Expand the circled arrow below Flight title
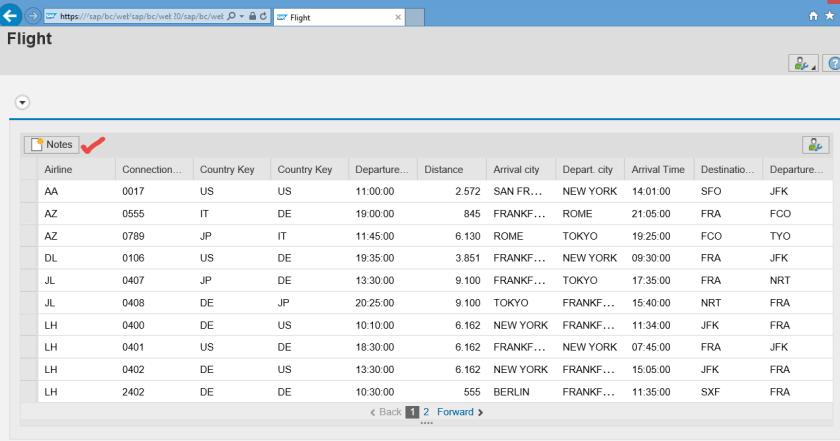The height and width of the screenshot is (441, 840). (22, 102)
